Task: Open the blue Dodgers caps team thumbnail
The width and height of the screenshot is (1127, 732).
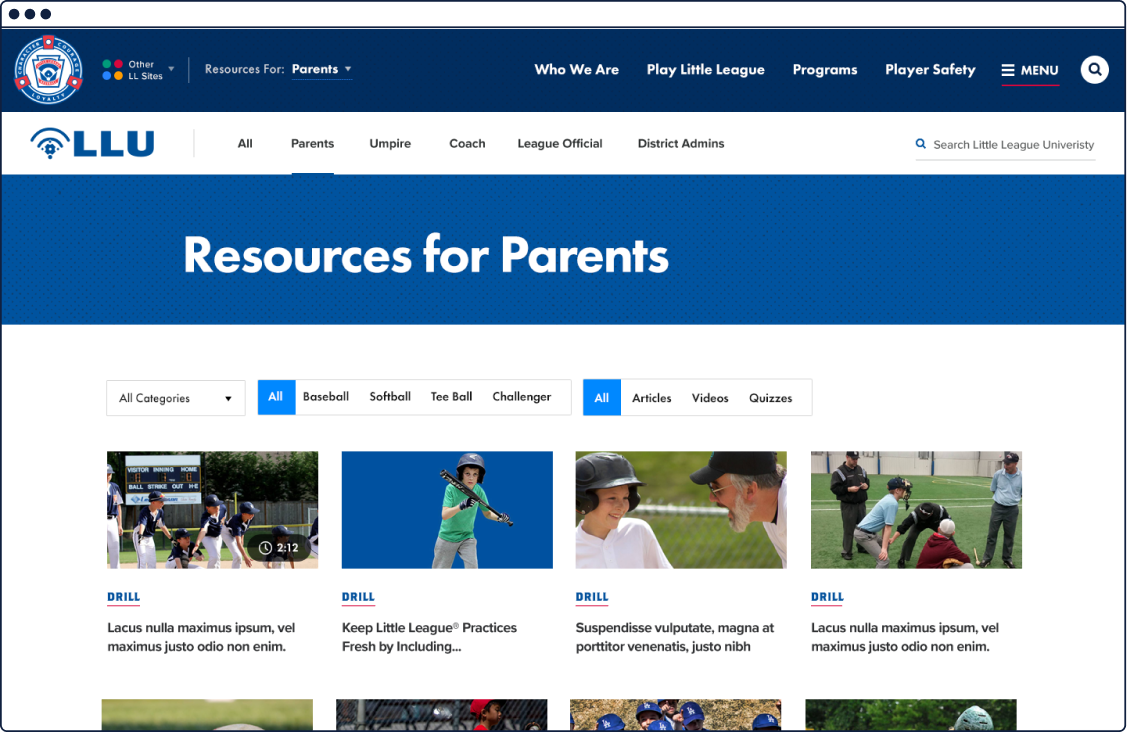Action: coord(676,715)
